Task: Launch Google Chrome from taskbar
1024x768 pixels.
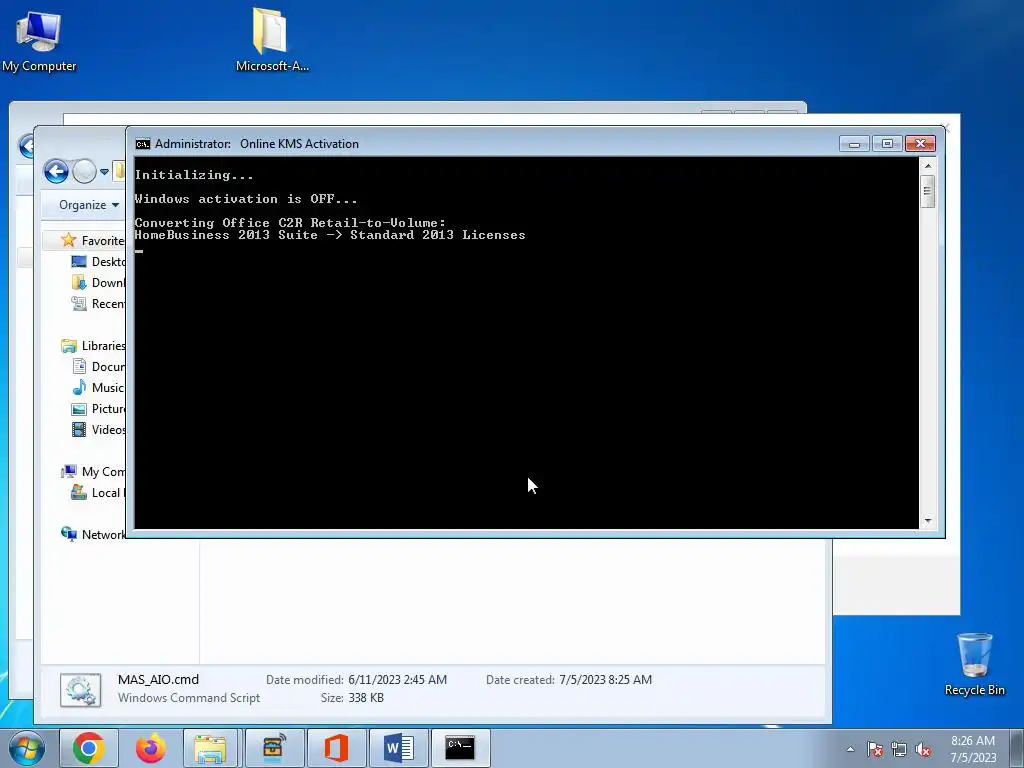Action: [x=89, y=748]
